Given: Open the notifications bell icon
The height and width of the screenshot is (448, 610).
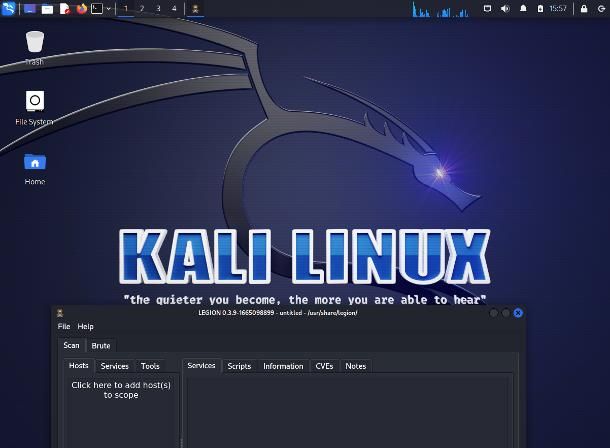Looking at the screenshot, I should coord(523,8).
